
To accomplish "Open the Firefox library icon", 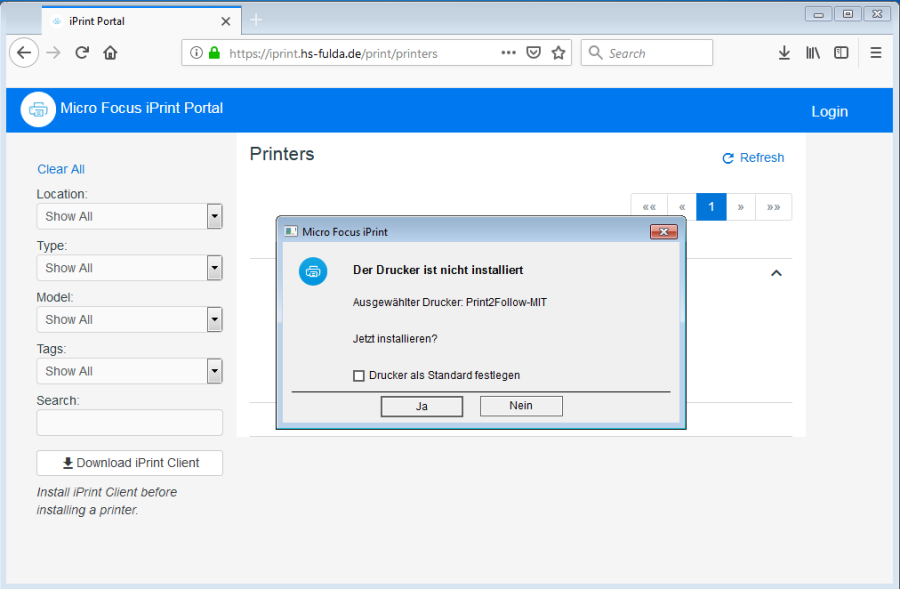I will coord(813,52).
